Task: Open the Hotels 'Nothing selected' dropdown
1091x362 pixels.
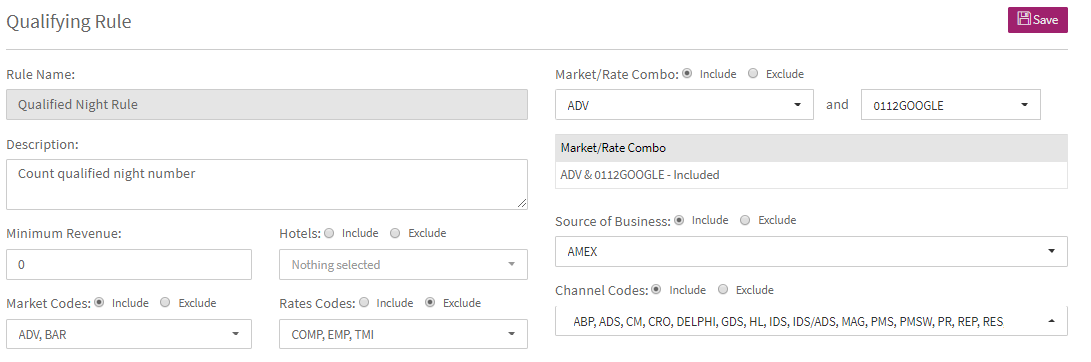Action: pos(403,265)
